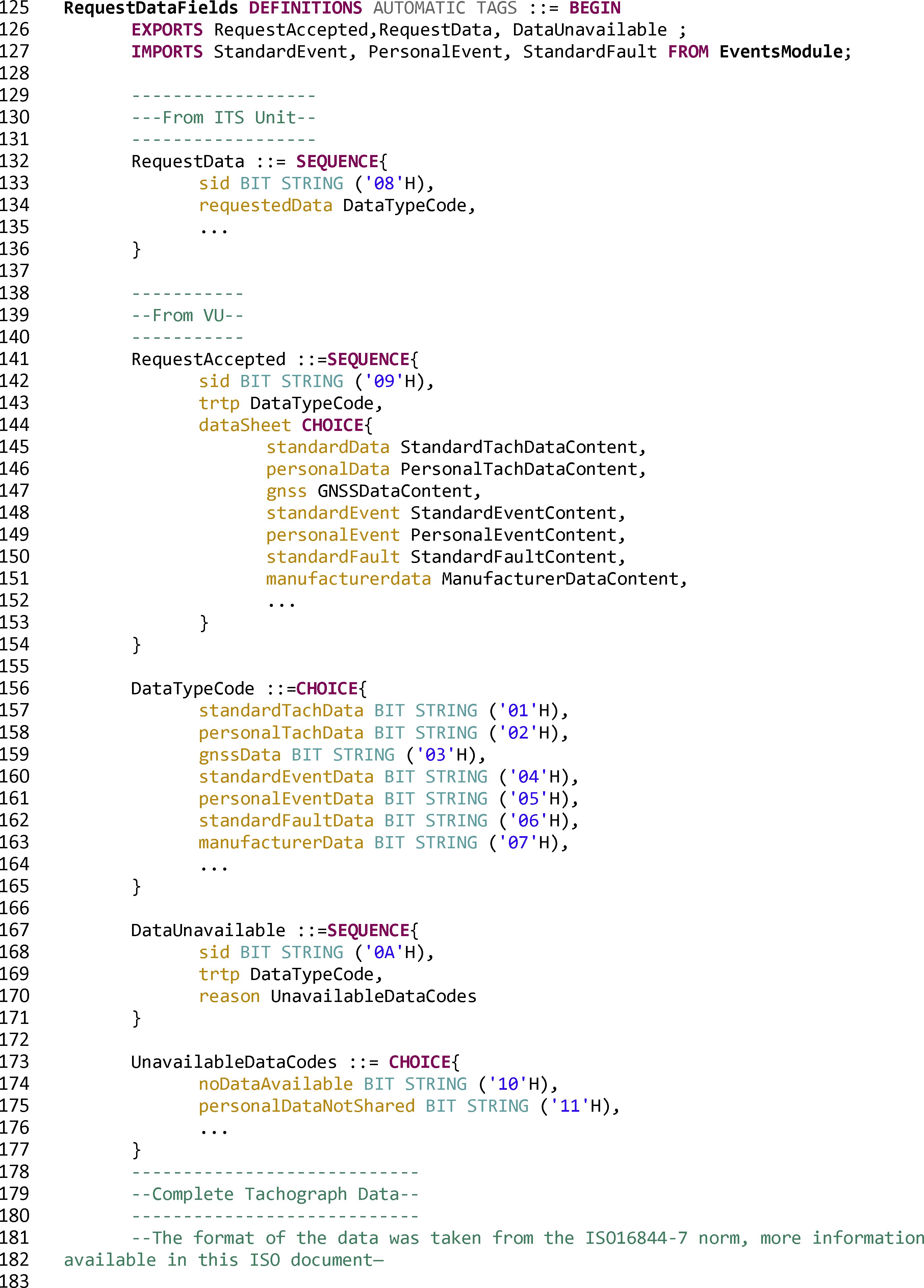Click the IMPORTS keyword on line 127

pyautogui.click(x=167, y=52)
